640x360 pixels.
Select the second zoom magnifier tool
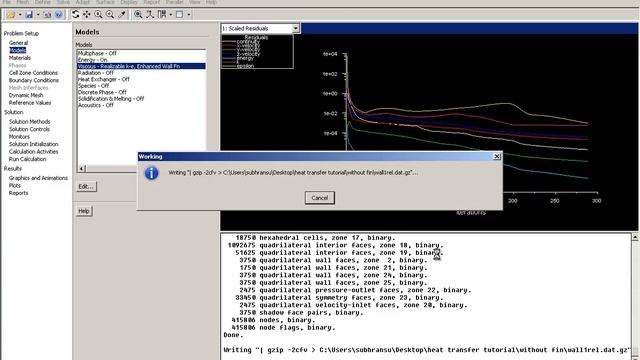[x=110, y=14]
